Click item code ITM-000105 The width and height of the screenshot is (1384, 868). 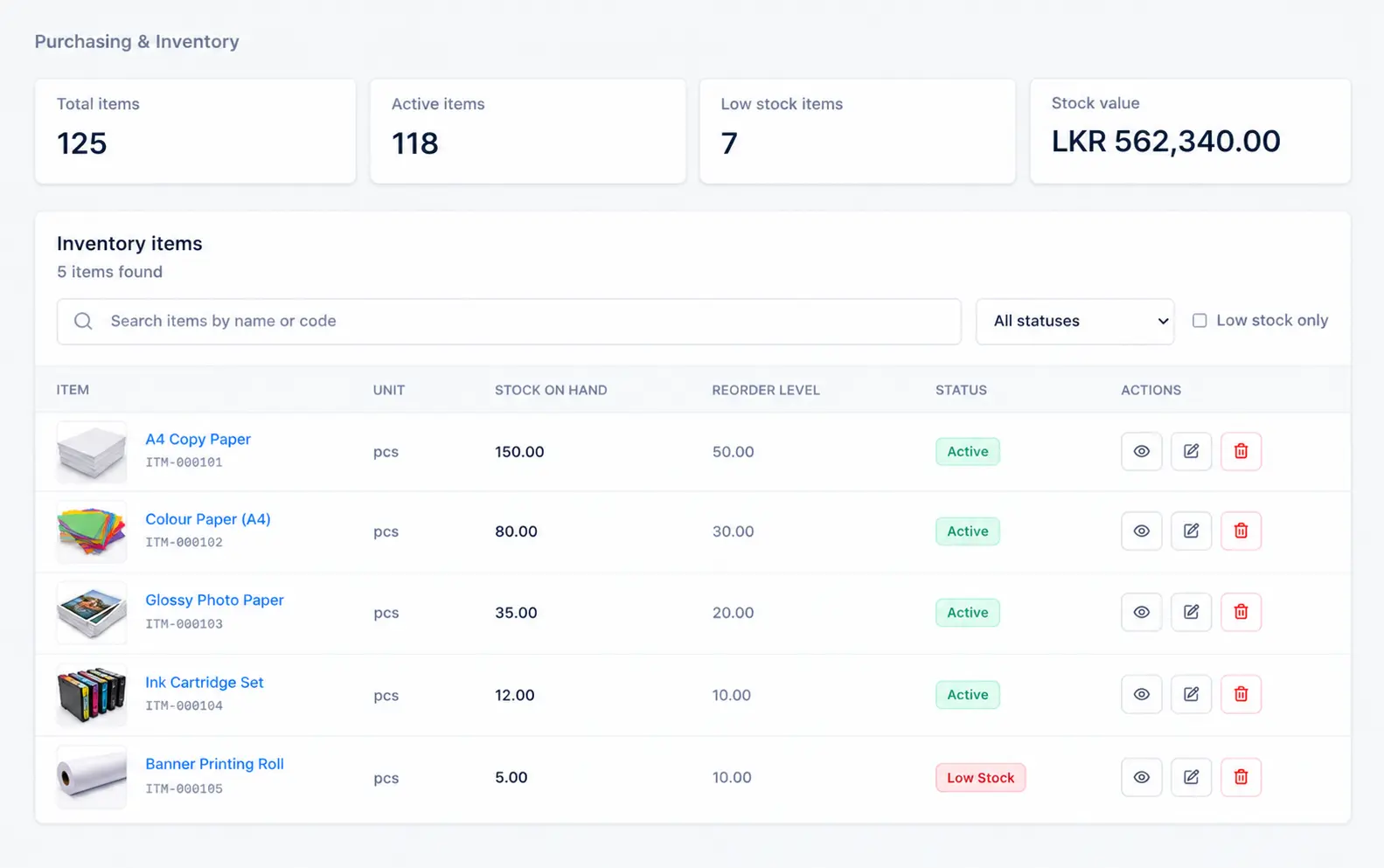184,788
